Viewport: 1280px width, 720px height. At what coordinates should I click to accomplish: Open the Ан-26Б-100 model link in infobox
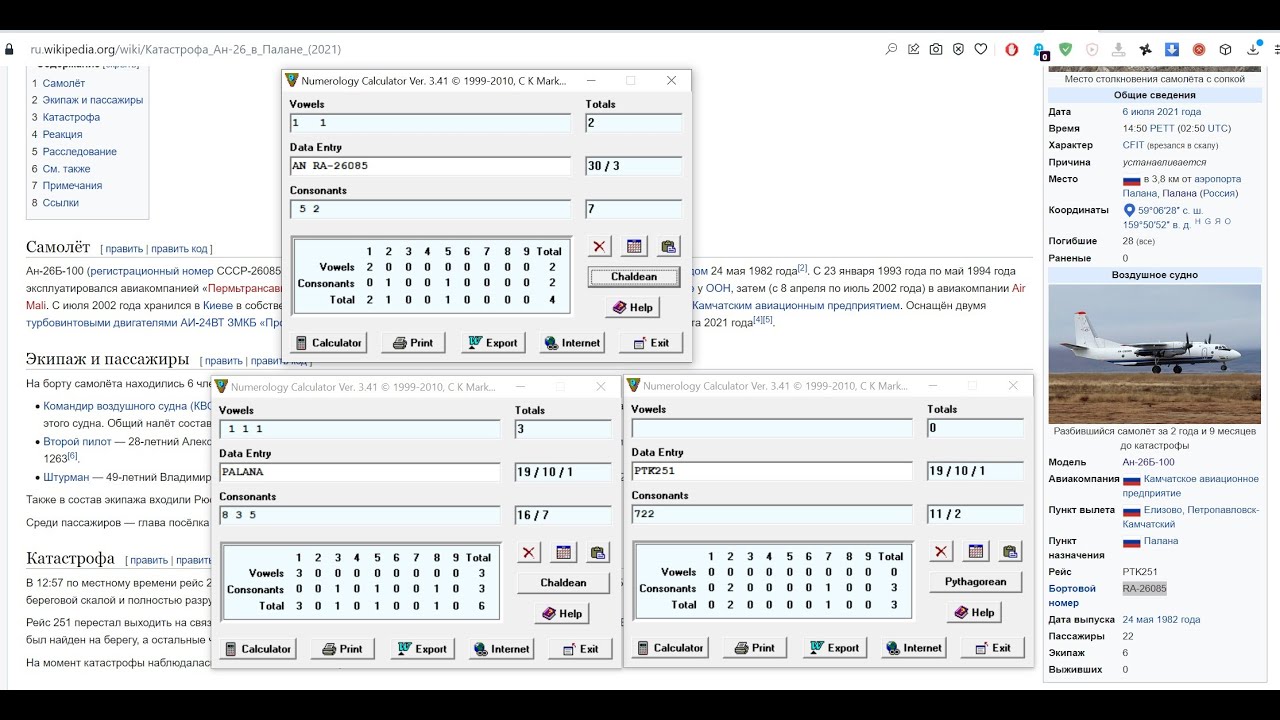pos(1149,462)
